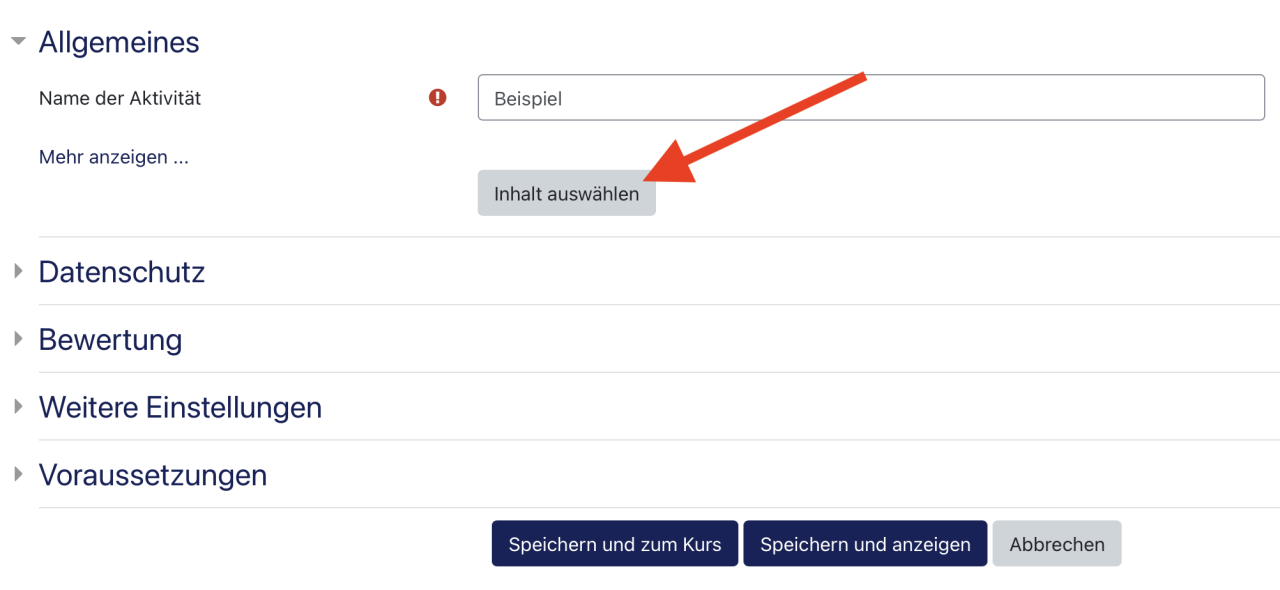Click the arrow beside Weitere Einstellungen
1280x590 pixels.
pyautogui.click(x=18, y=407)
